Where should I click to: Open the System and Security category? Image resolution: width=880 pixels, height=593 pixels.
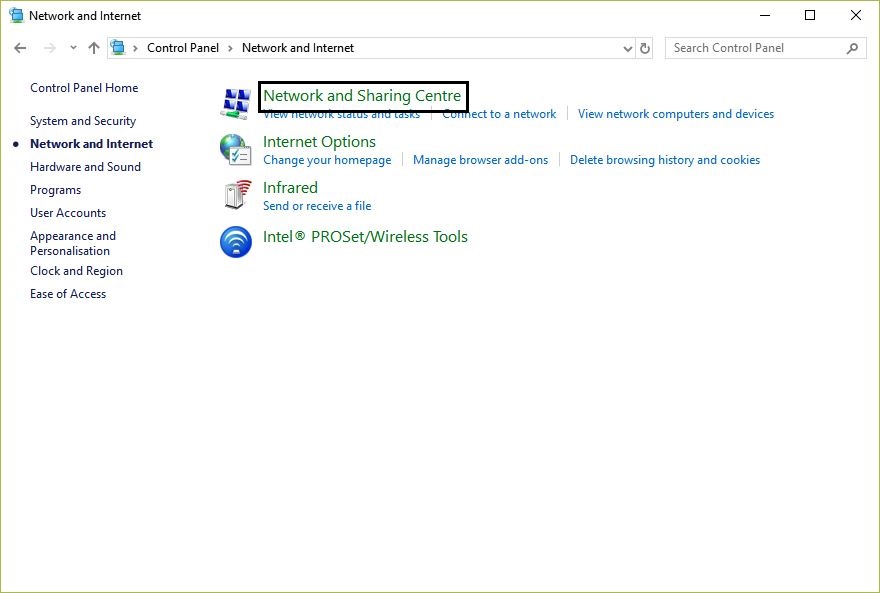[x=84, y=120]
